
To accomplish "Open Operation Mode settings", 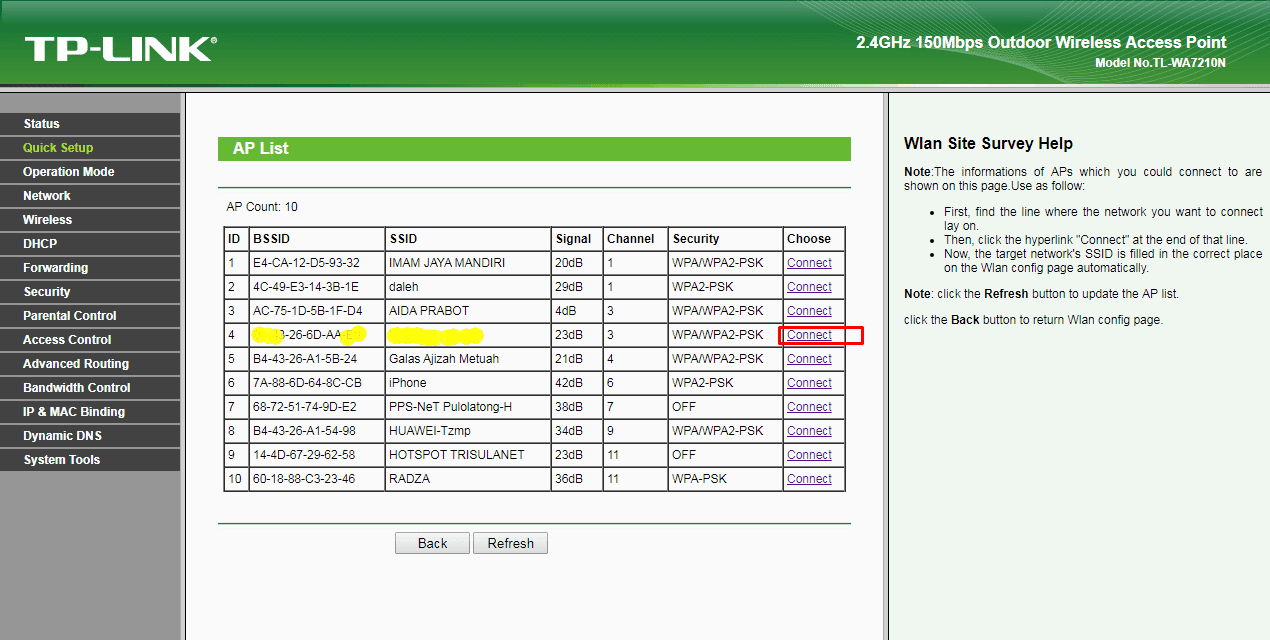I will [x=90, y=172].
